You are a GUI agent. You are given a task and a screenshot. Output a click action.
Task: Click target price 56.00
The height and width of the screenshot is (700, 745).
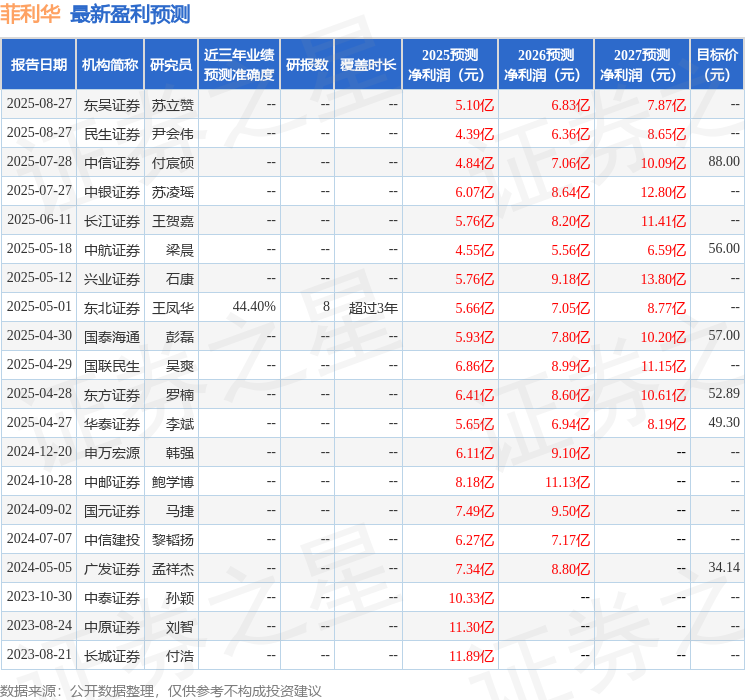tap(724, 248)
